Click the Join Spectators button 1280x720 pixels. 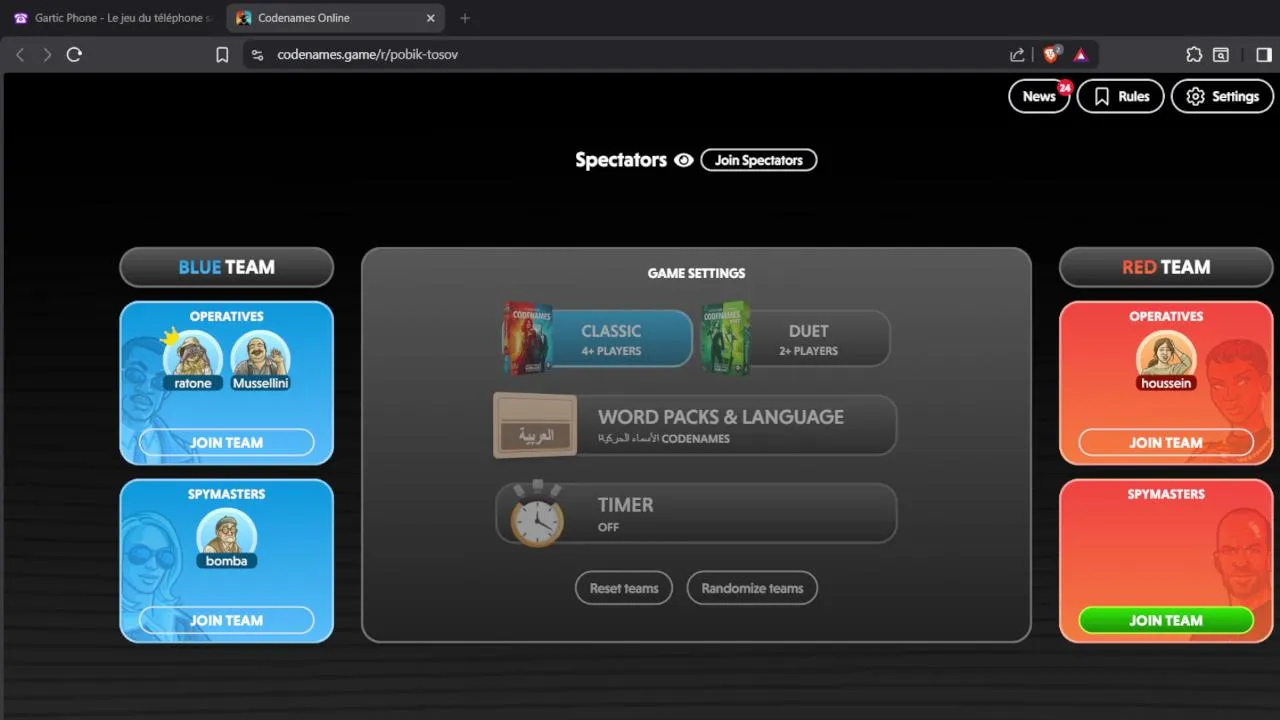pyautogui.click(x=758, y=160)
